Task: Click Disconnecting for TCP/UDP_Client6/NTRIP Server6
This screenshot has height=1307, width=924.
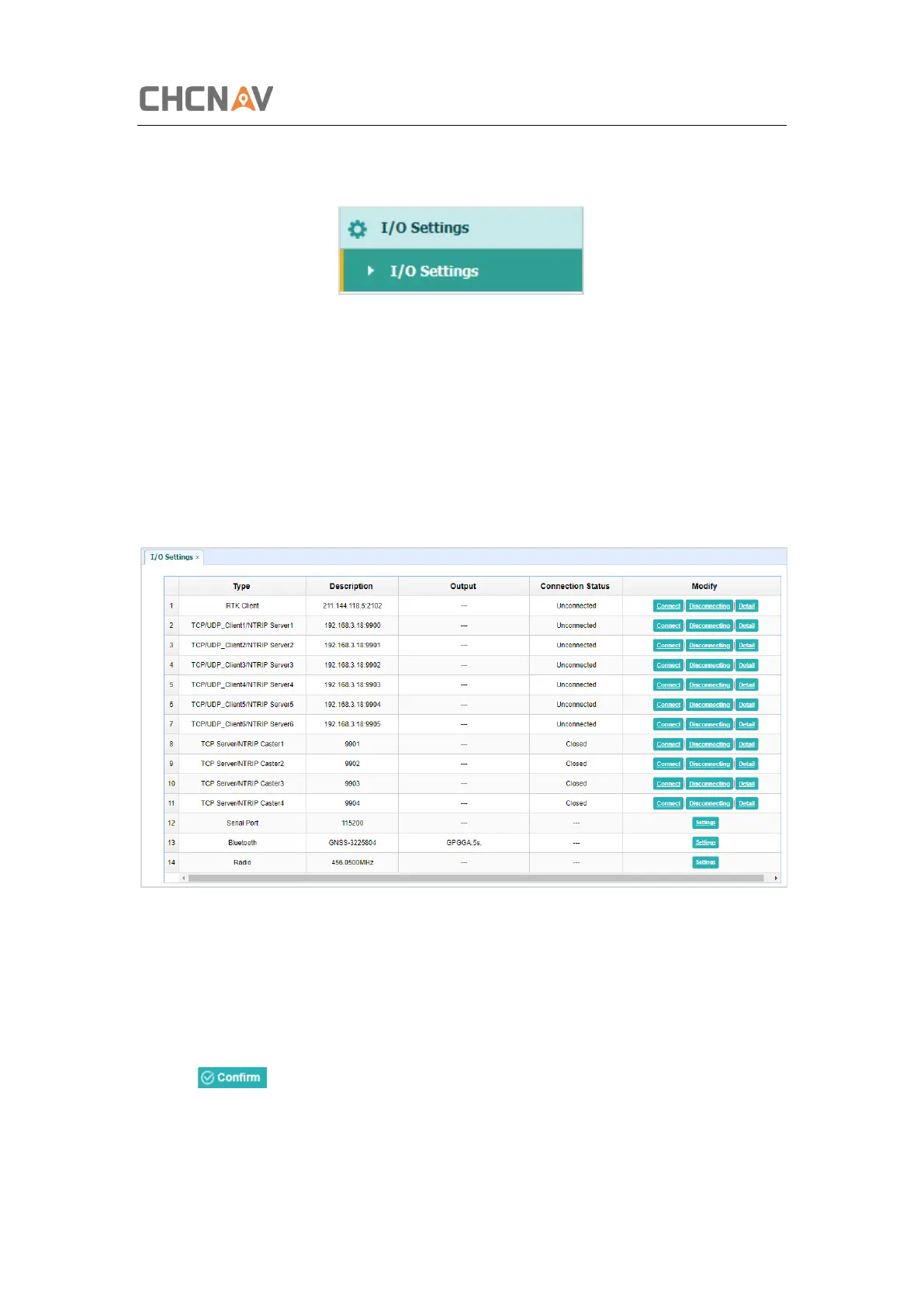Action: pyautogui.click(x=709, y=724)
